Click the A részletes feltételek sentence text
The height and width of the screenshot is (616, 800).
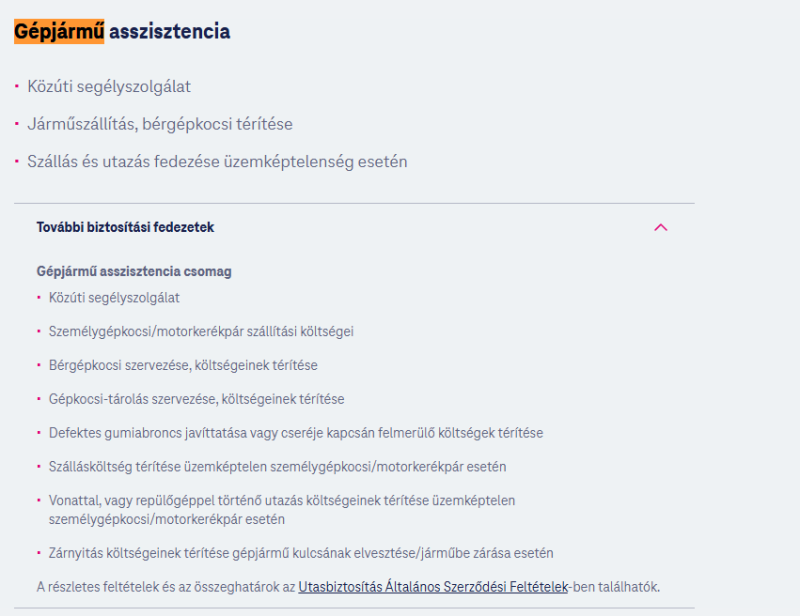(x=348, y=587)
